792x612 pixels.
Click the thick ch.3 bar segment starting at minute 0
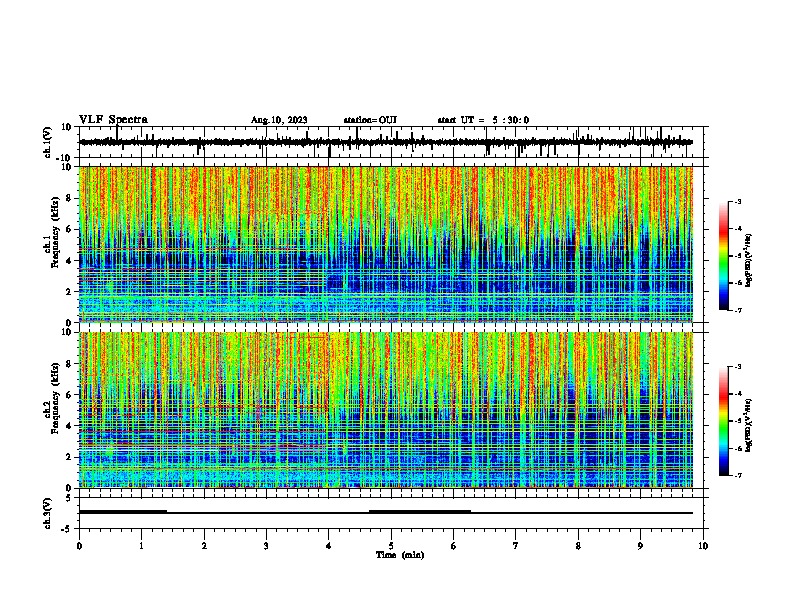pyautogui.click(x=123, y=512)
